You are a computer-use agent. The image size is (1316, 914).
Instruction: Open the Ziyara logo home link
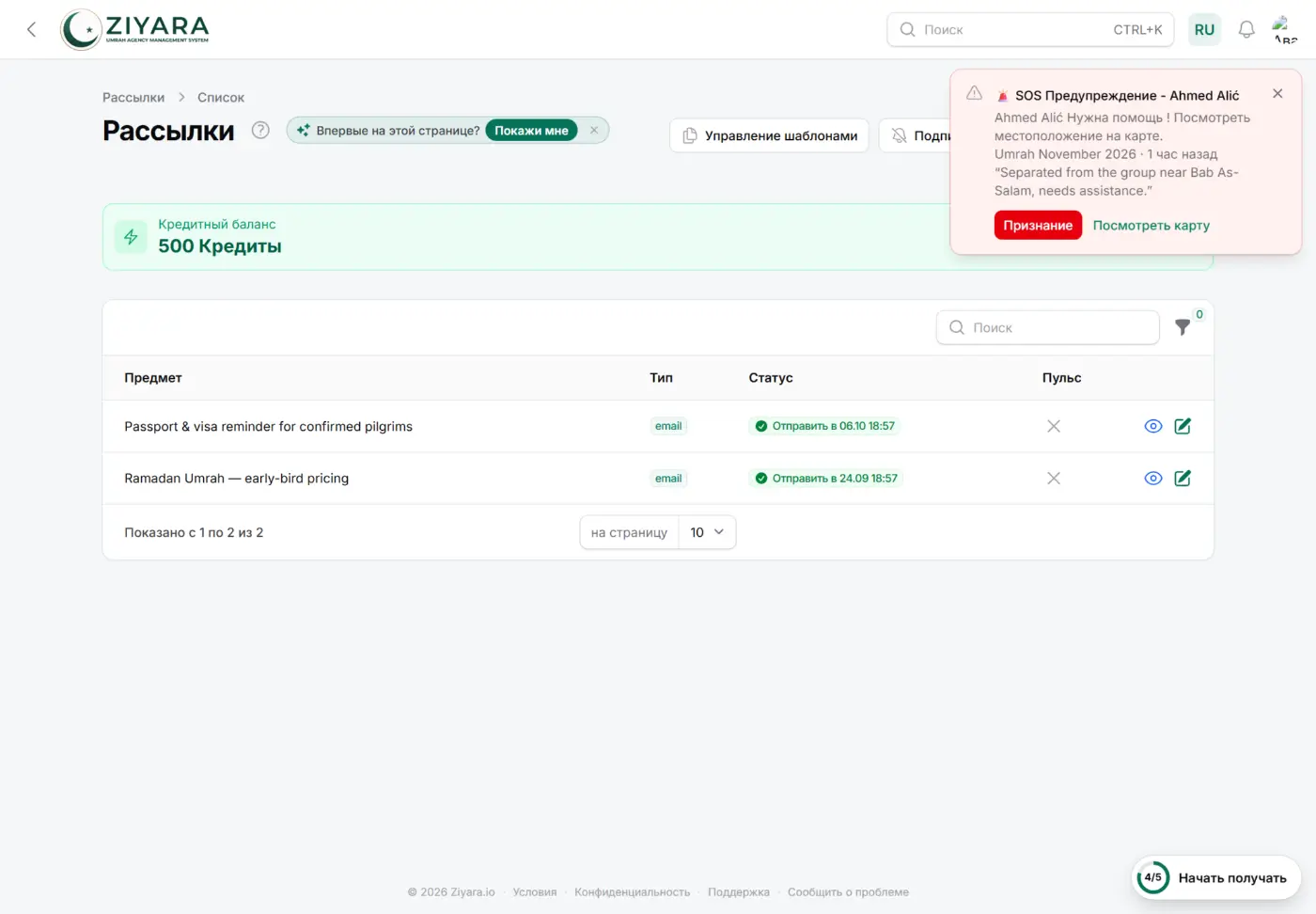pos(135,29)
